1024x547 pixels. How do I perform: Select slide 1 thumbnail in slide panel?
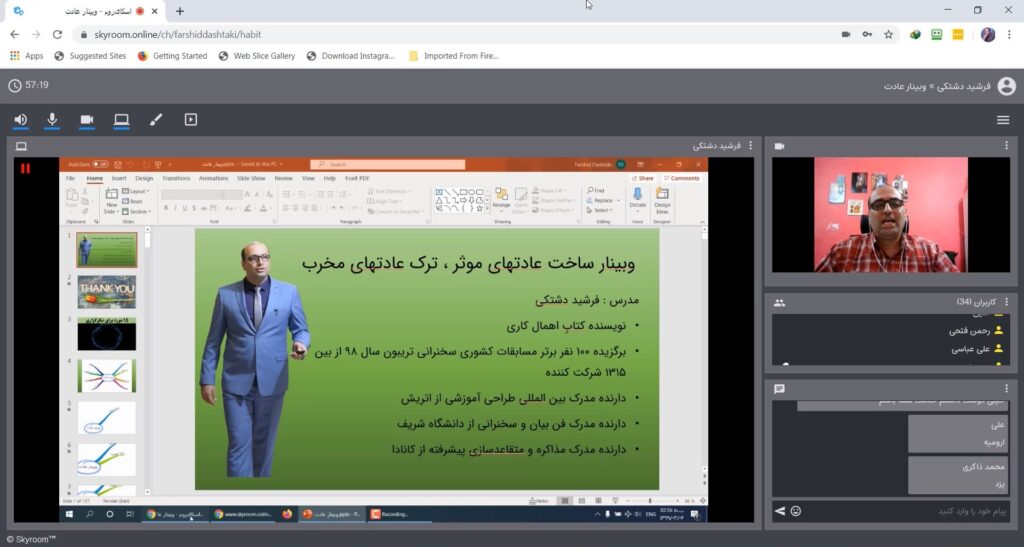coord(106,249)
